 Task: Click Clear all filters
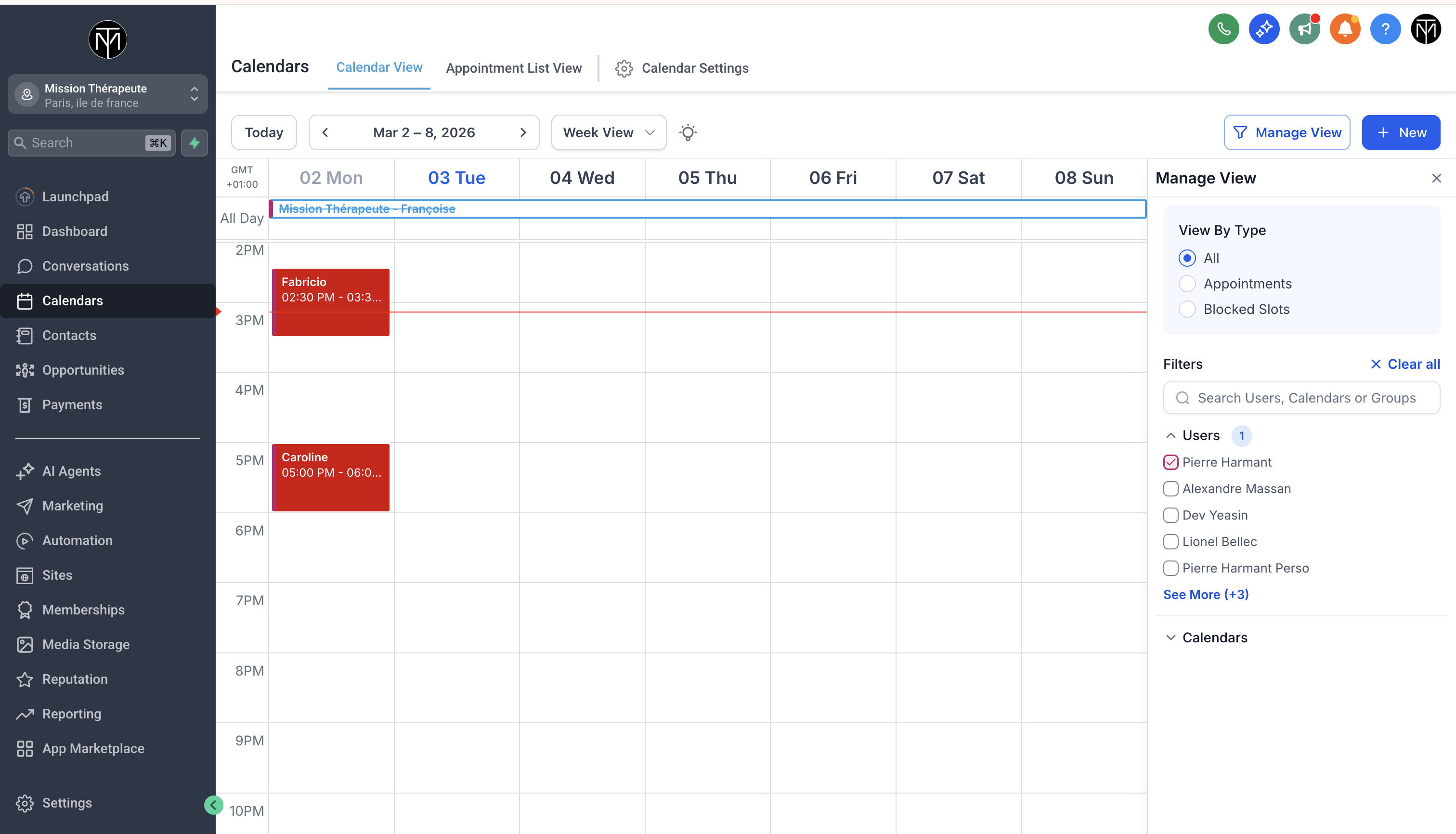click(x=1404, y=365)
